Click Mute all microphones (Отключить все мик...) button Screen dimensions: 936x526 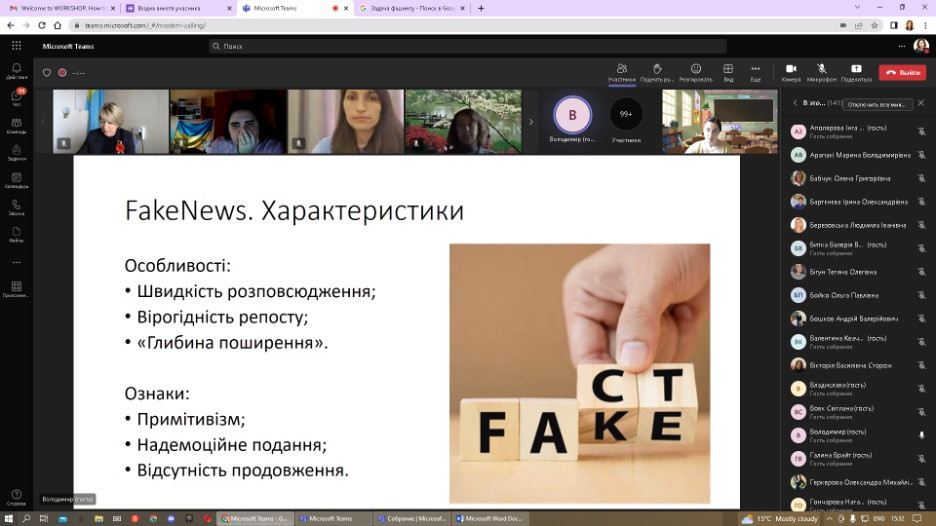pyautogui.click(x=877, y=104)
